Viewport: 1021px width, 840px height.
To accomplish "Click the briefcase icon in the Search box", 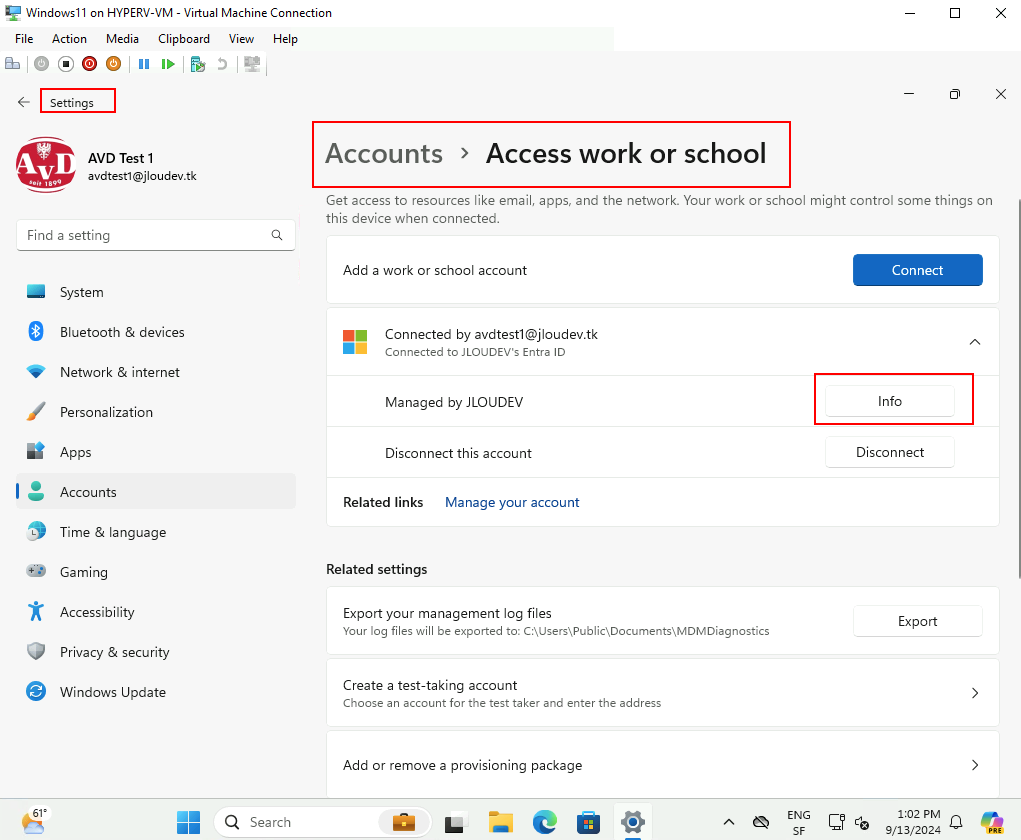I will tap(404, 822).
